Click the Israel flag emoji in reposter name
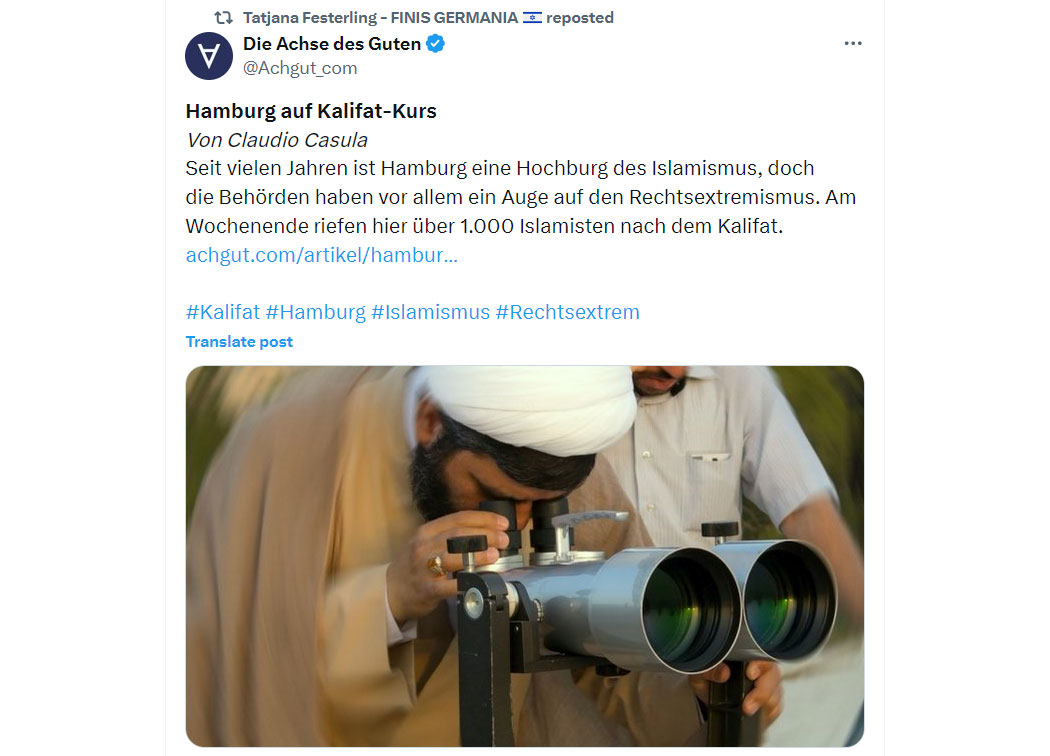 pyautogui.click(x=532, y=17)
